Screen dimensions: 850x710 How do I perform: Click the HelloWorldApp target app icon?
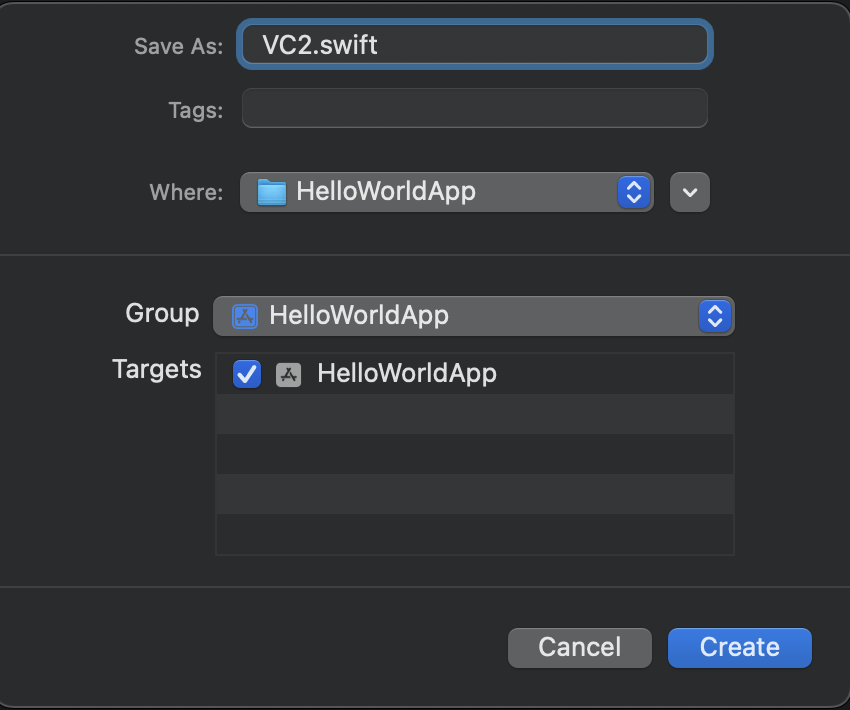(x=288, y=375)
